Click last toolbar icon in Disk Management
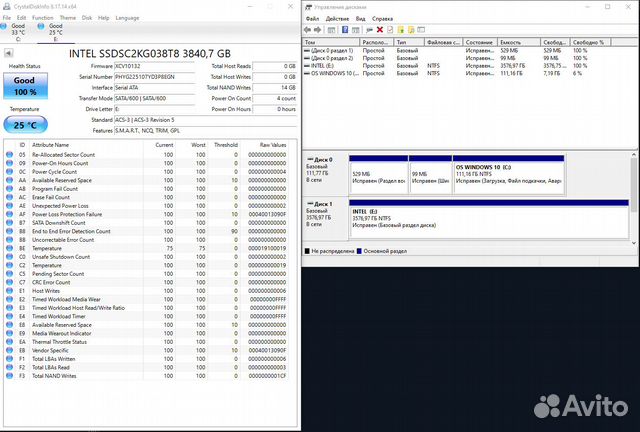The width and height of the screenshot is (640, 432). point(421,30)
